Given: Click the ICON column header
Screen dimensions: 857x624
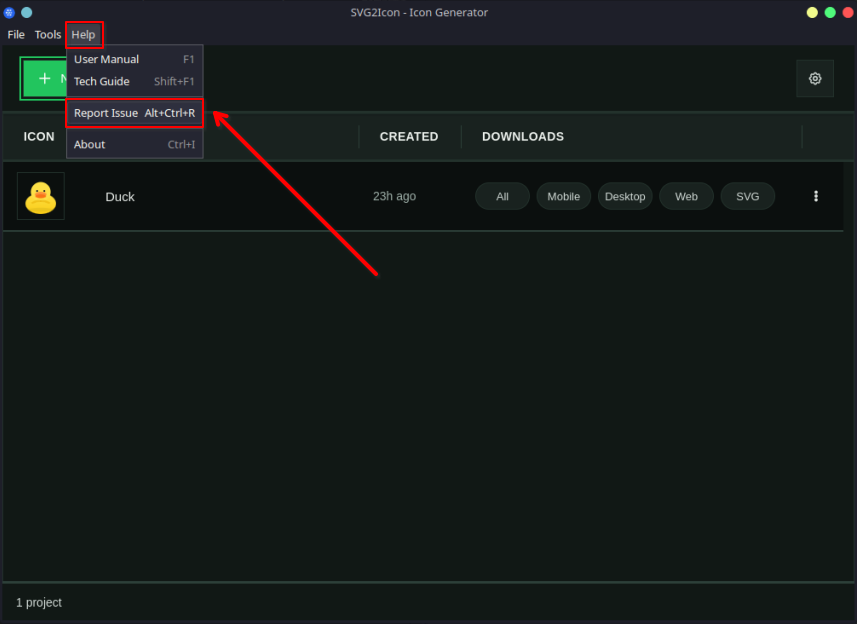Looking at the screenshot, I should [38, 136].
